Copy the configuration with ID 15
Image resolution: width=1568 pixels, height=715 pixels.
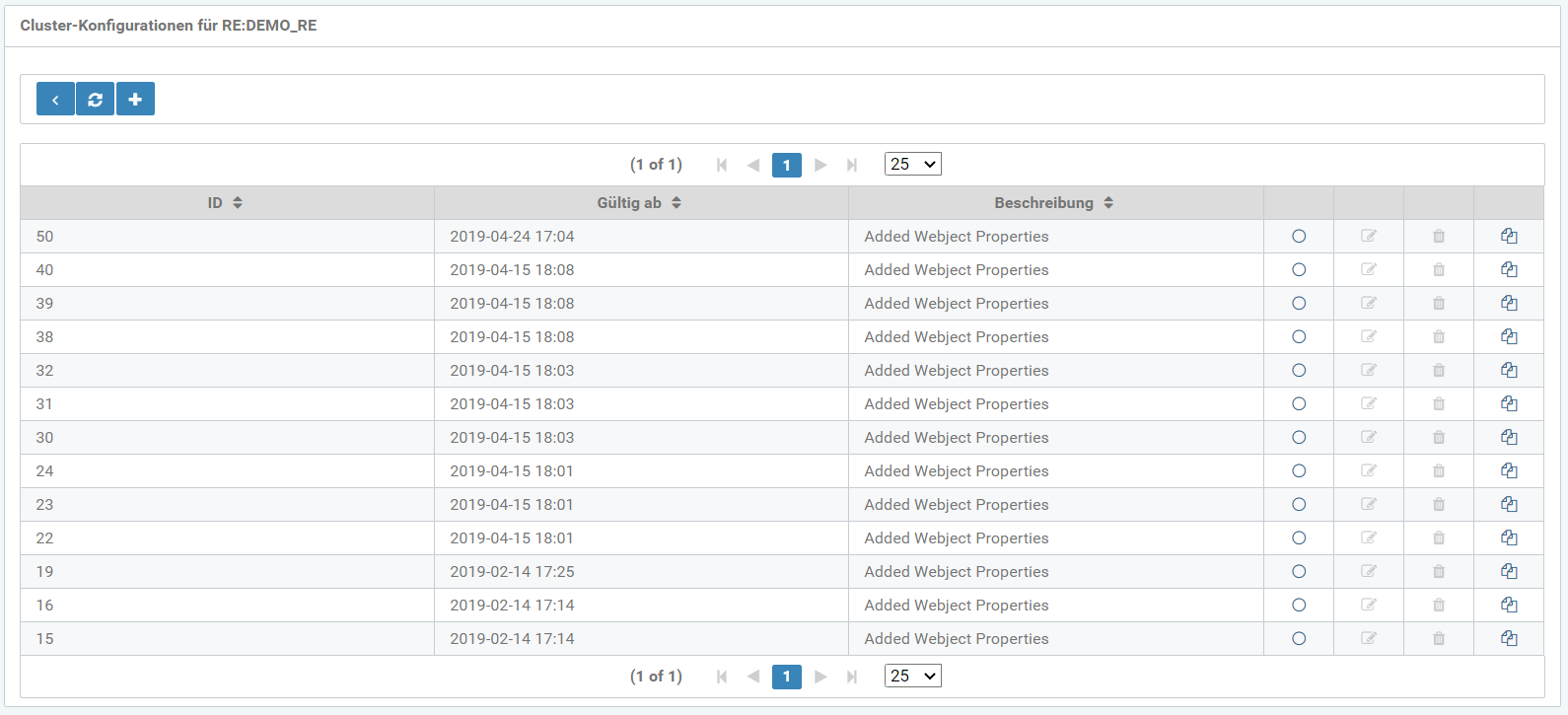[1509, 639]
